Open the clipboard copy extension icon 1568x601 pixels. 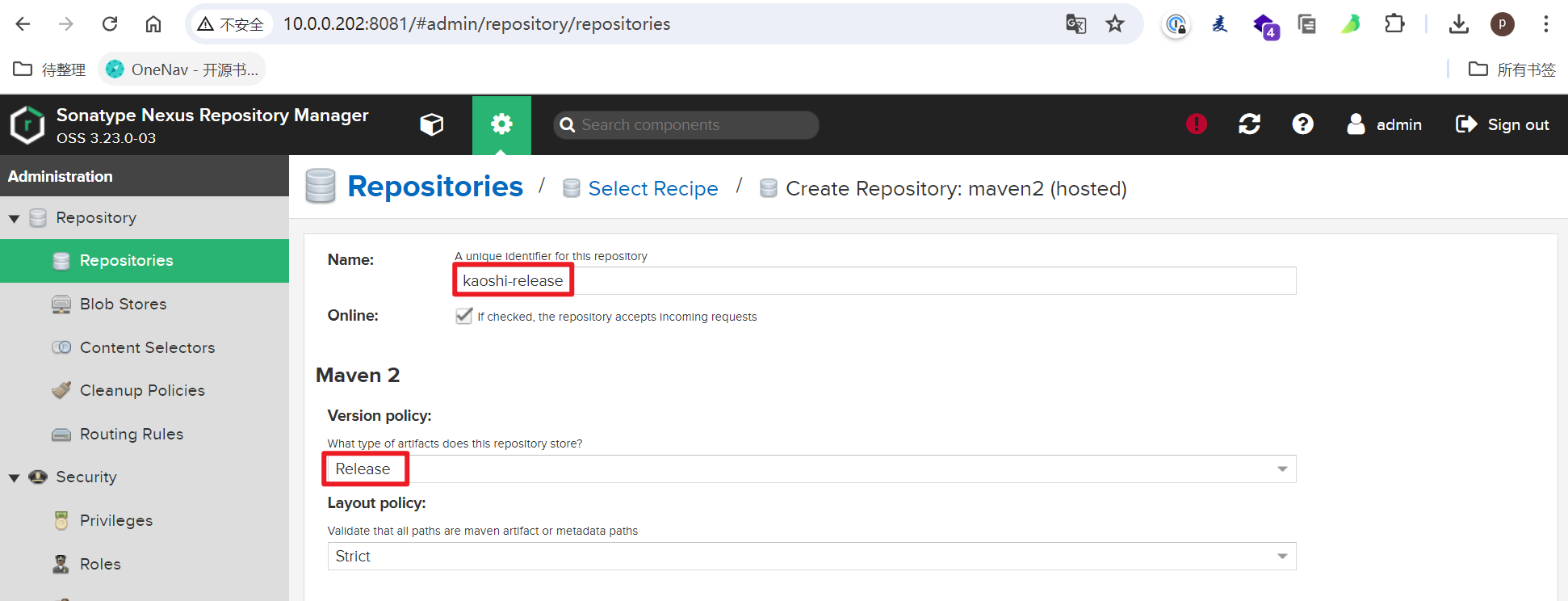(x=1307, y=24)
